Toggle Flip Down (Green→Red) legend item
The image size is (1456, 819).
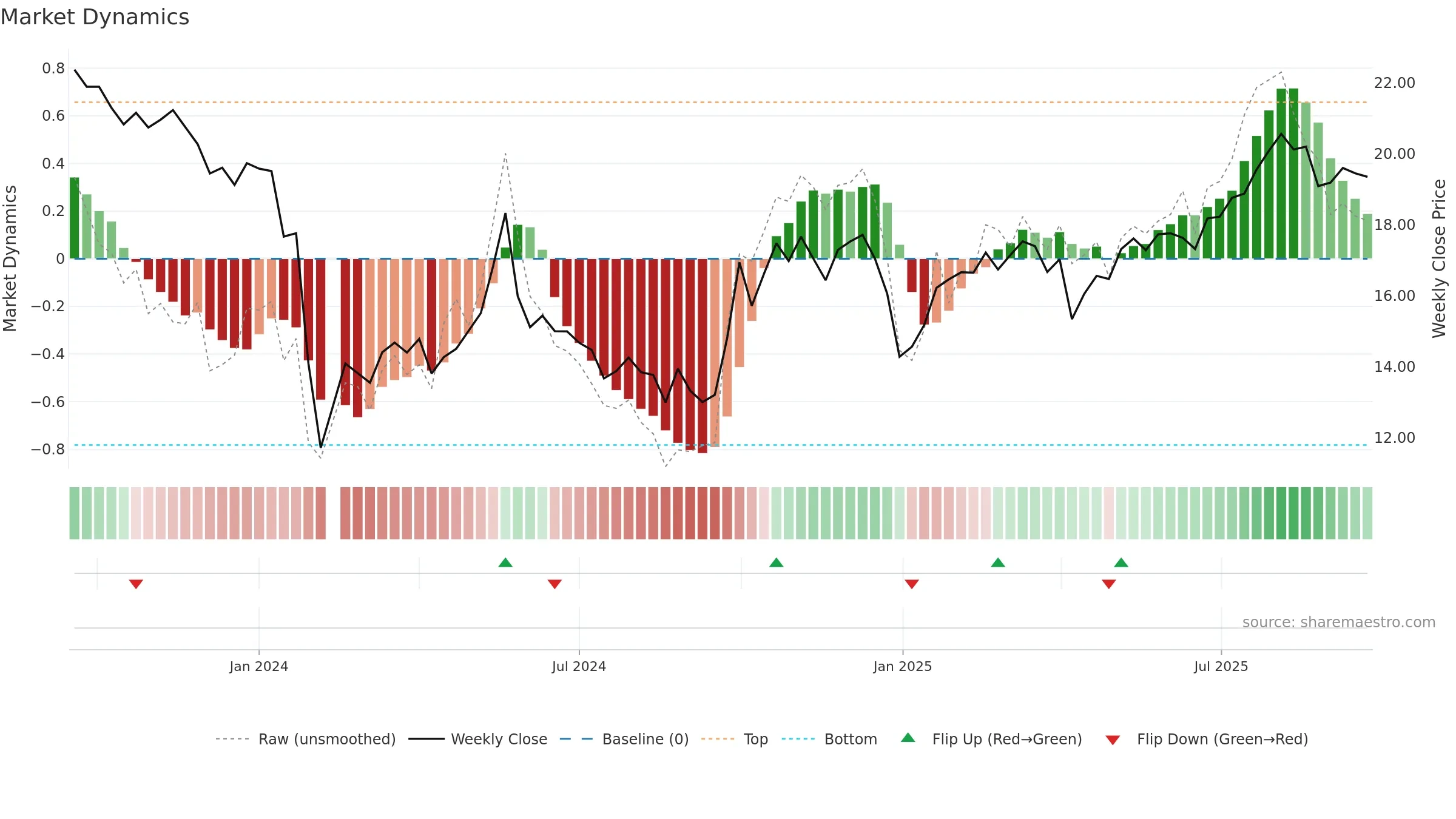[1207, 739]
